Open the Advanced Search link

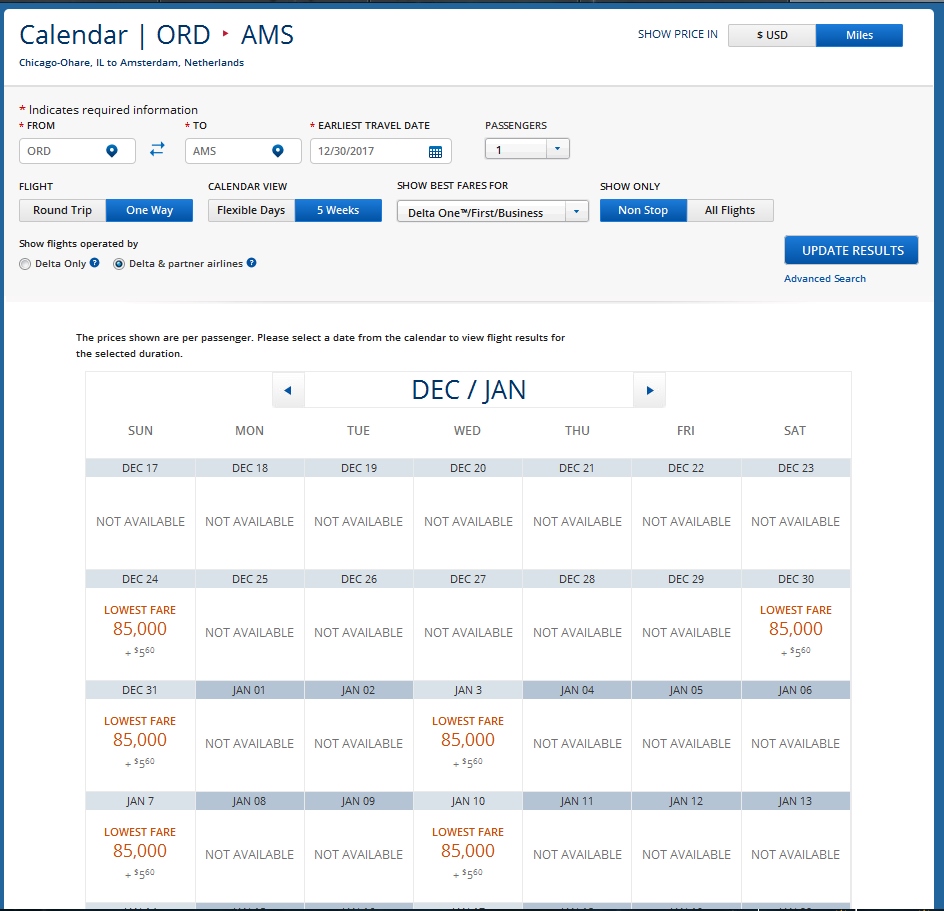point(825,279)
